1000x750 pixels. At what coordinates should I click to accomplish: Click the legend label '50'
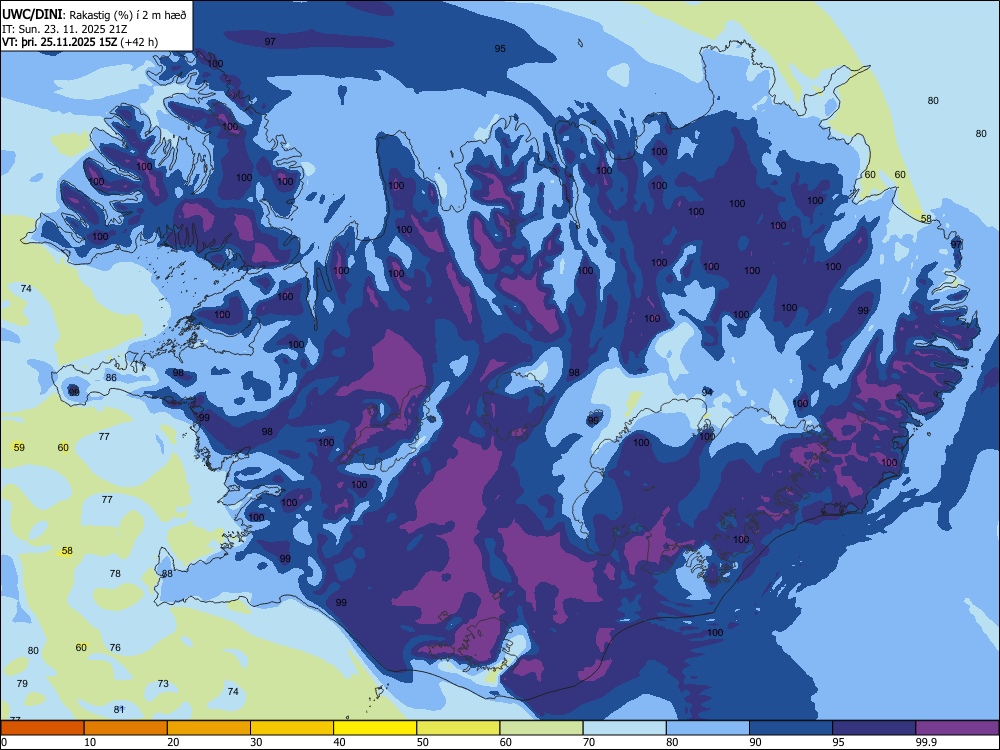coord(423,742)
